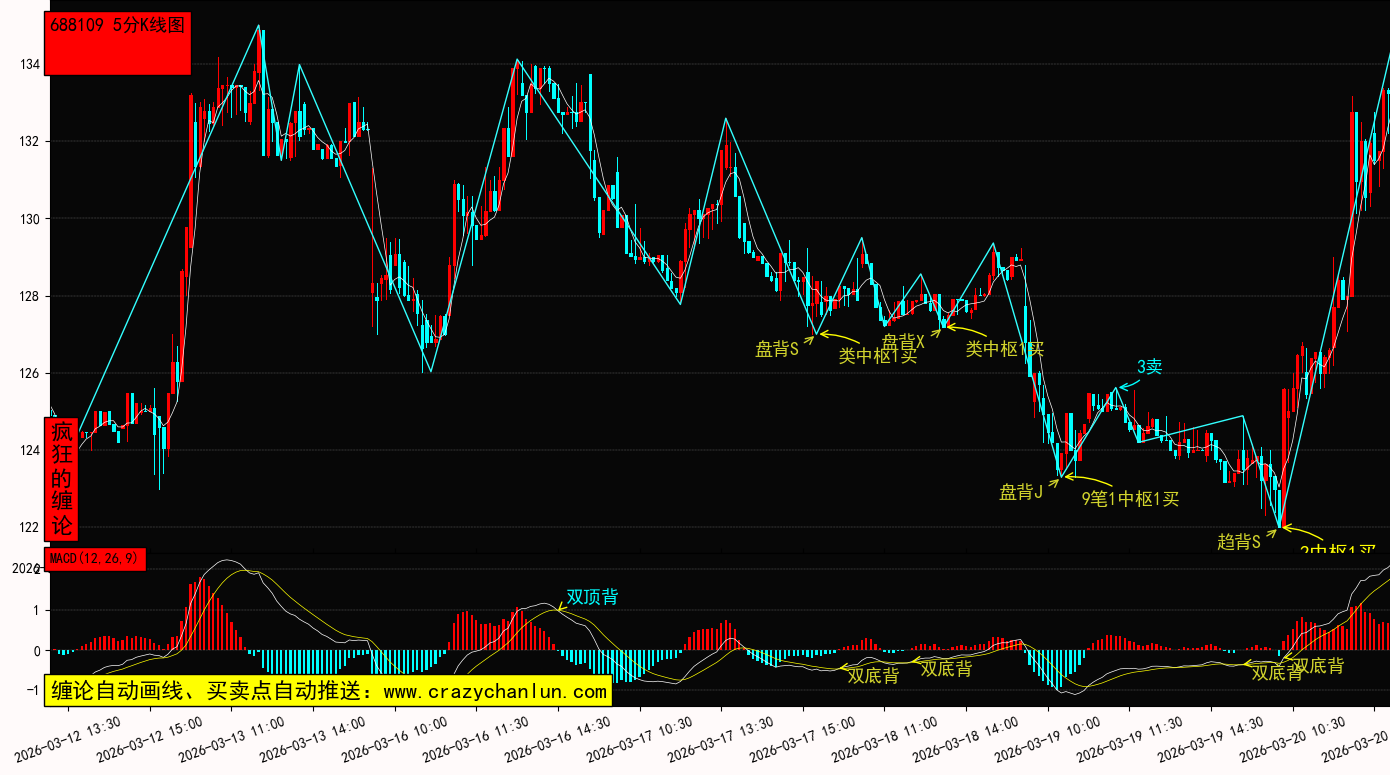Click the 126 price level on axis

pos(28,374)
